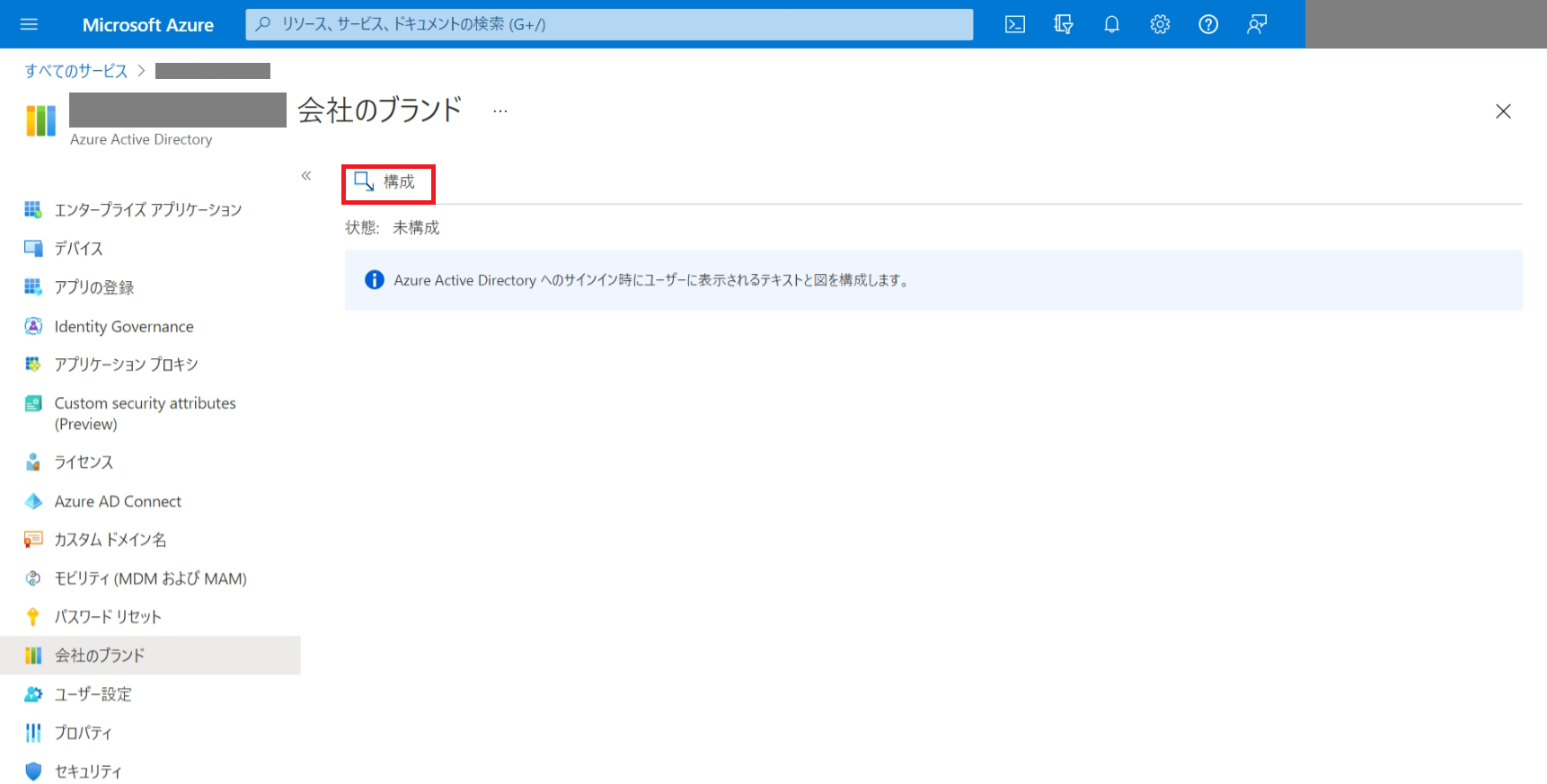This screenshot has height=784, width=1547.
Task: Close the 会社のブランド blade
Action: [1503, 111]
